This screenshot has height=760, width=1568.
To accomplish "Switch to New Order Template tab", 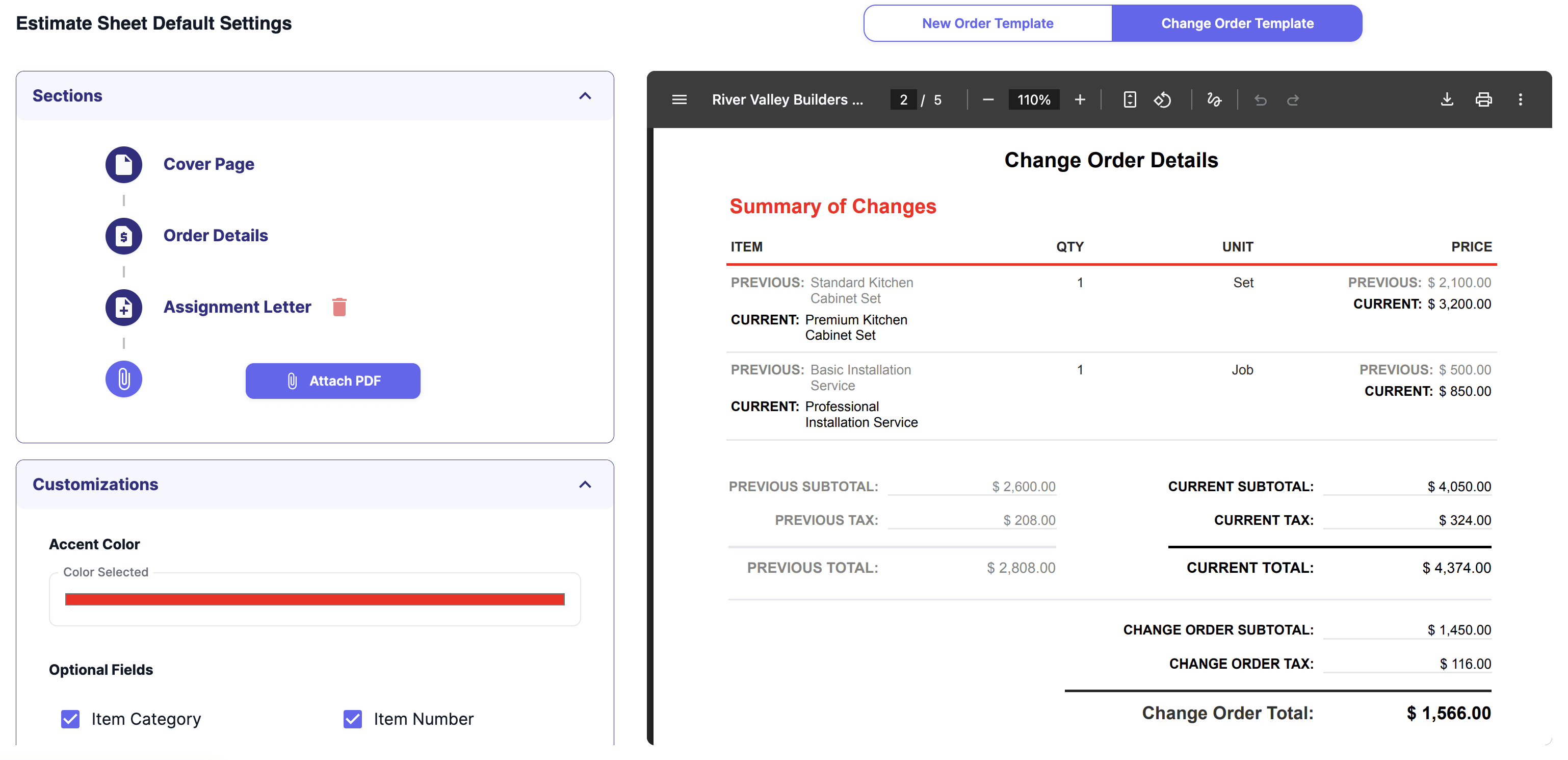I will [987, 23].
